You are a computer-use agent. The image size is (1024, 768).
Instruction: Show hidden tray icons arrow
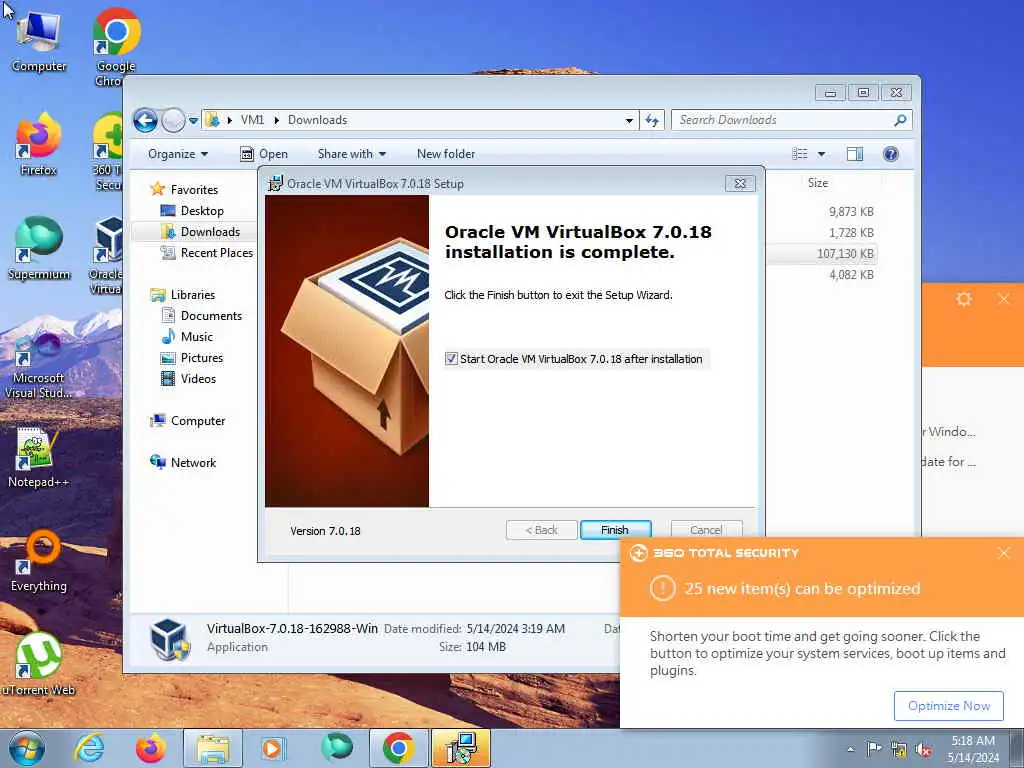(850, 749)
